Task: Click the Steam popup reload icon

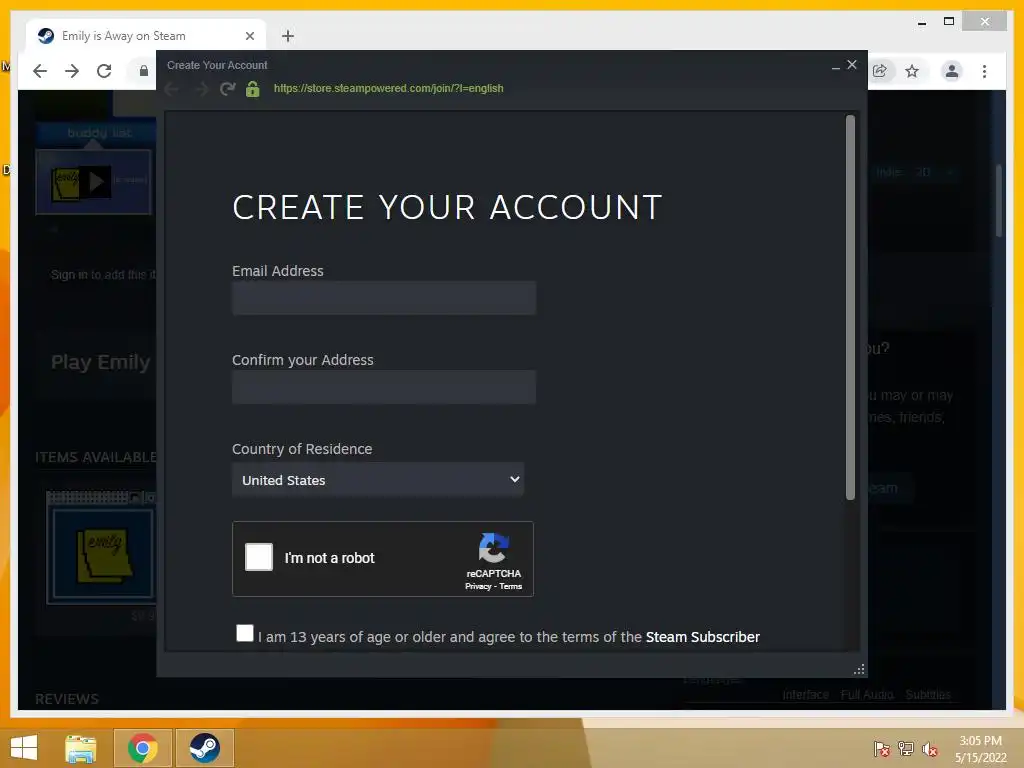Action: [227, 88]
